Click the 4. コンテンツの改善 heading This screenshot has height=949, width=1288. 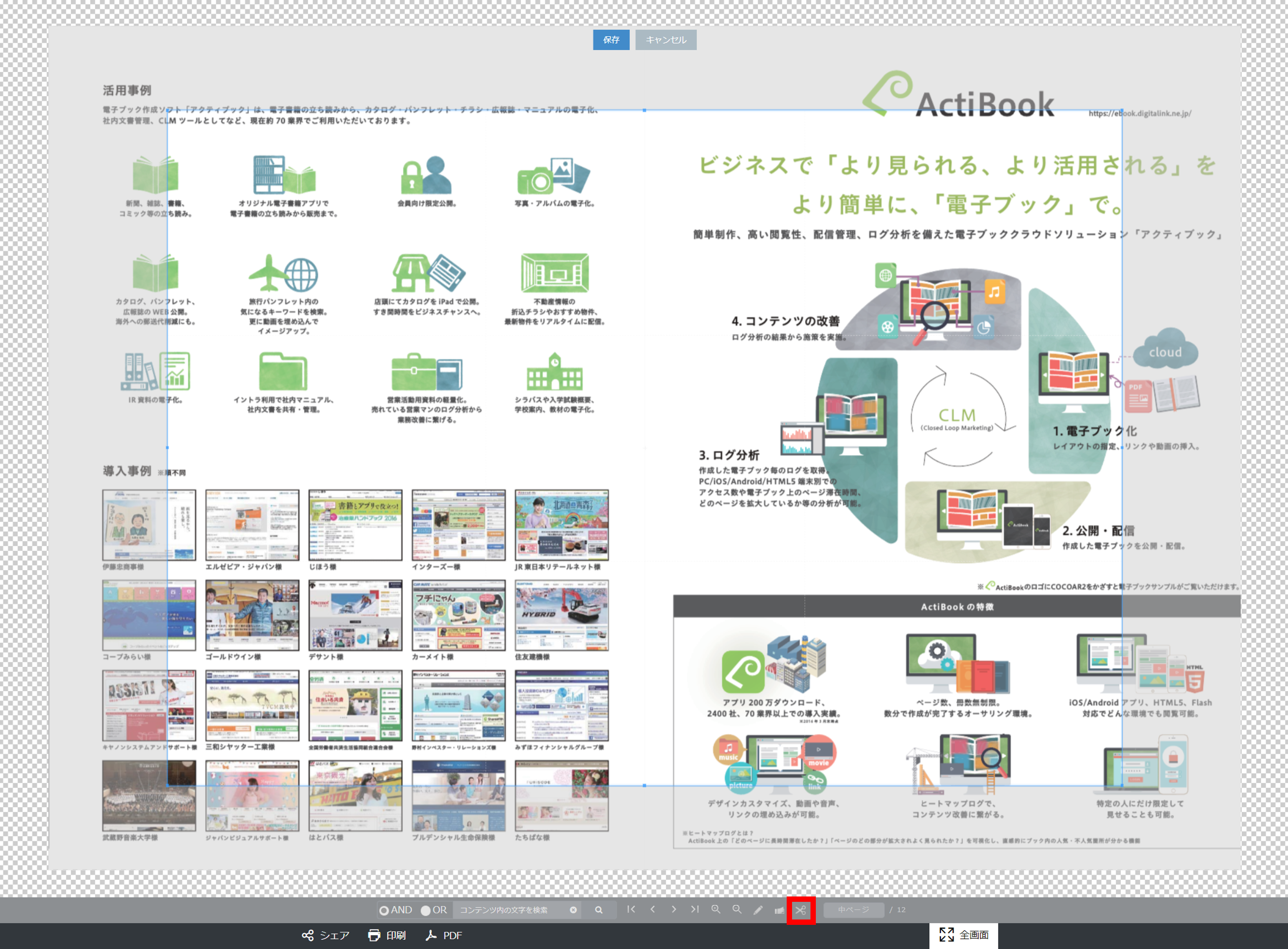(785, 321)
